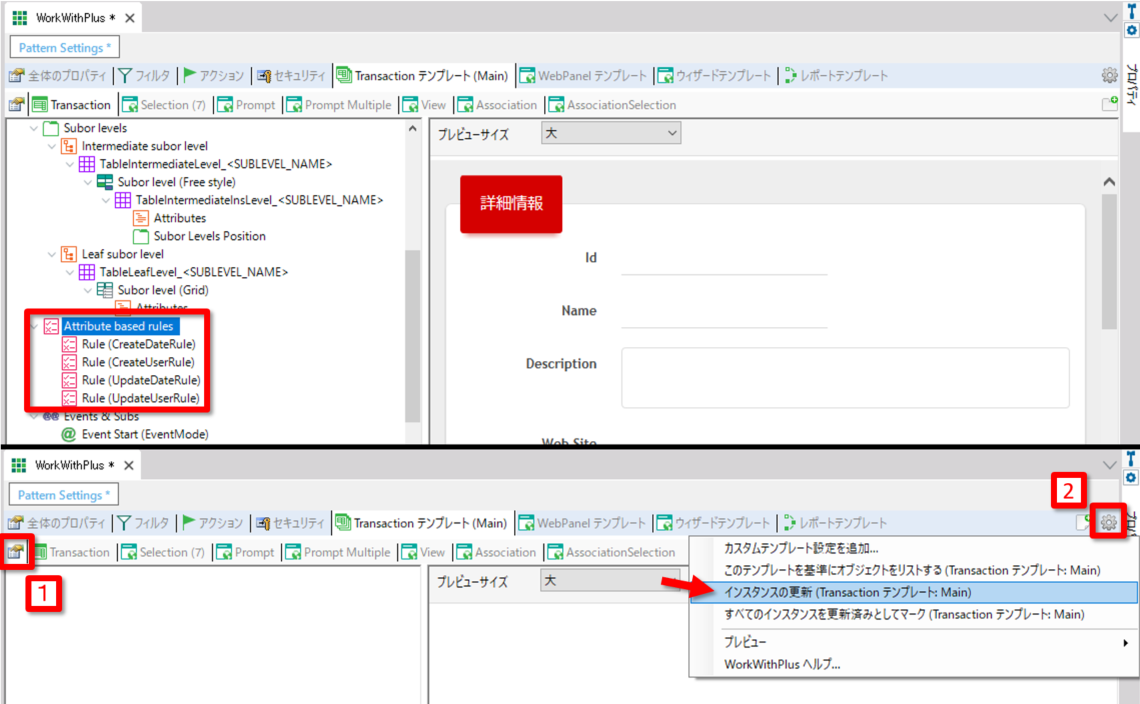Switch to フィルタ tab in top window
Viewport: 1140px width, 704px height.
pos(145,76)
